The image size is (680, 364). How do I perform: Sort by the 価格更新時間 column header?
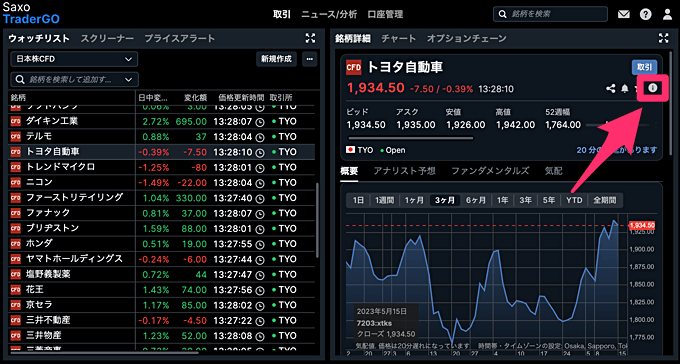(241, 98)
